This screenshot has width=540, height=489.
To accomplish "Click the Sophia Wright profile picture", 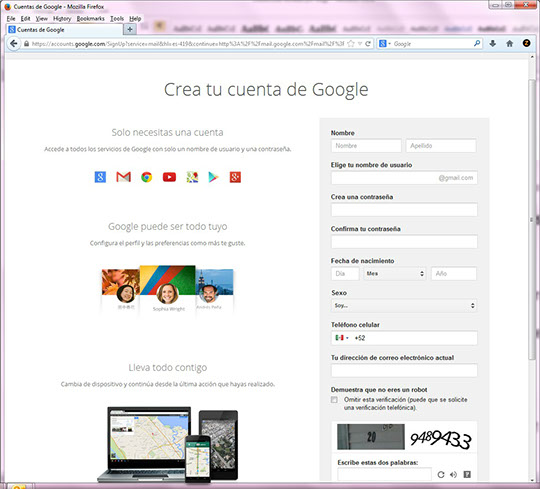I will (167, 293).
